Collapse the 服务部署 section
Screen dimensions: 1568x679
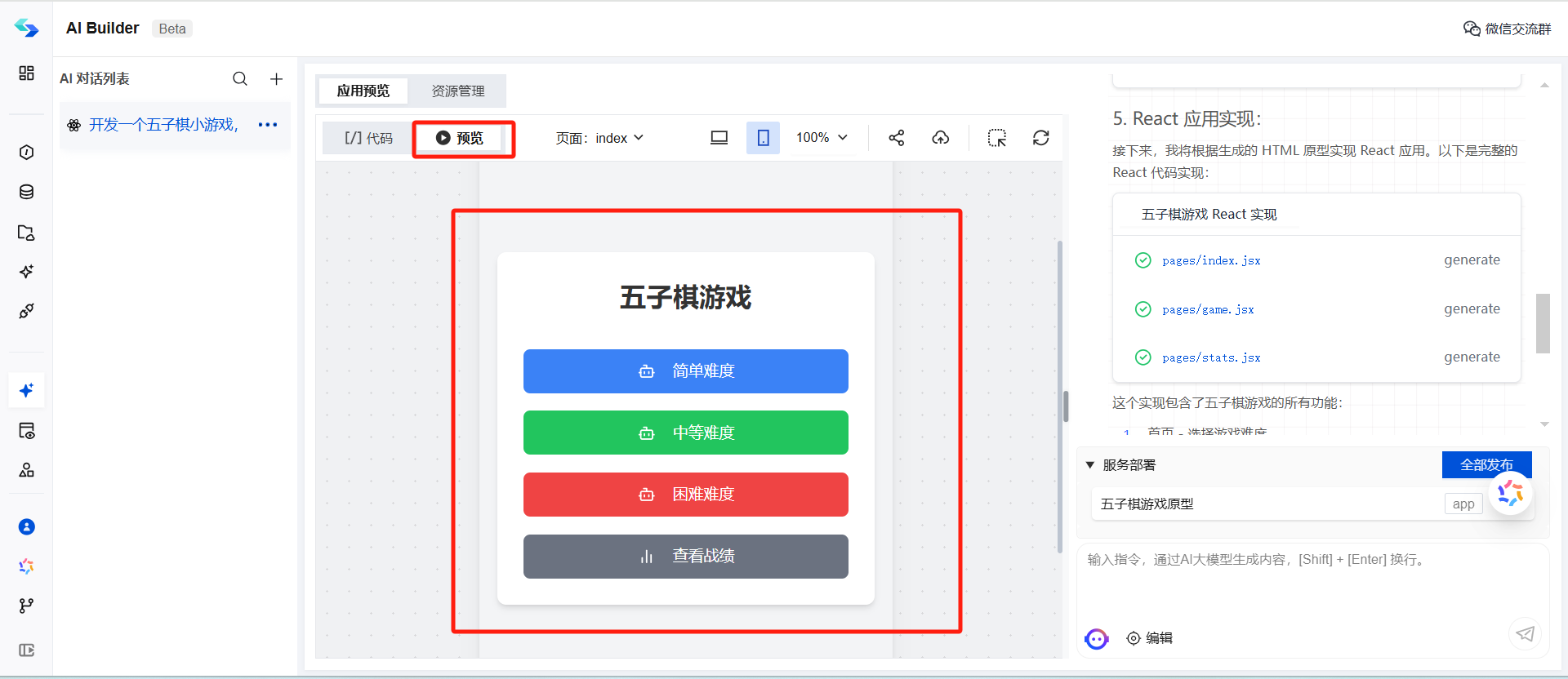click(x=1089, y=465)
